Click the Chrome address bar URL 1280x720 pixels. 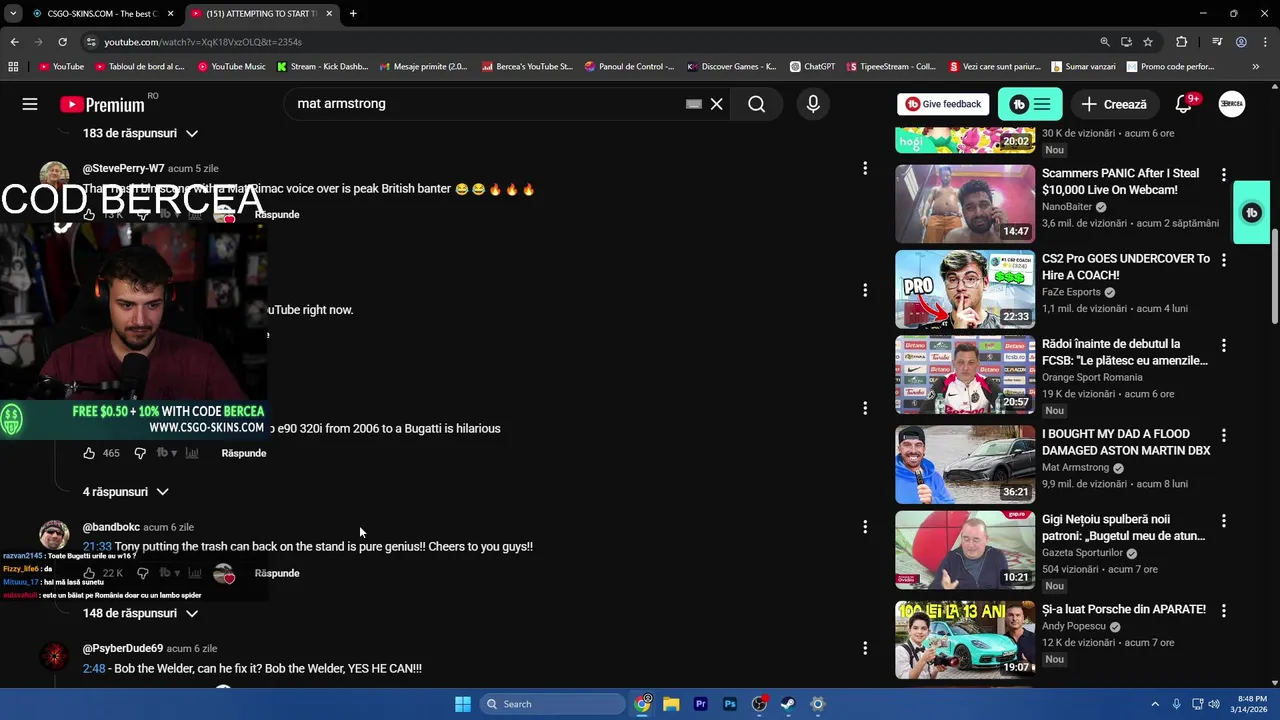pyautogui.click(x=203, y=42)
